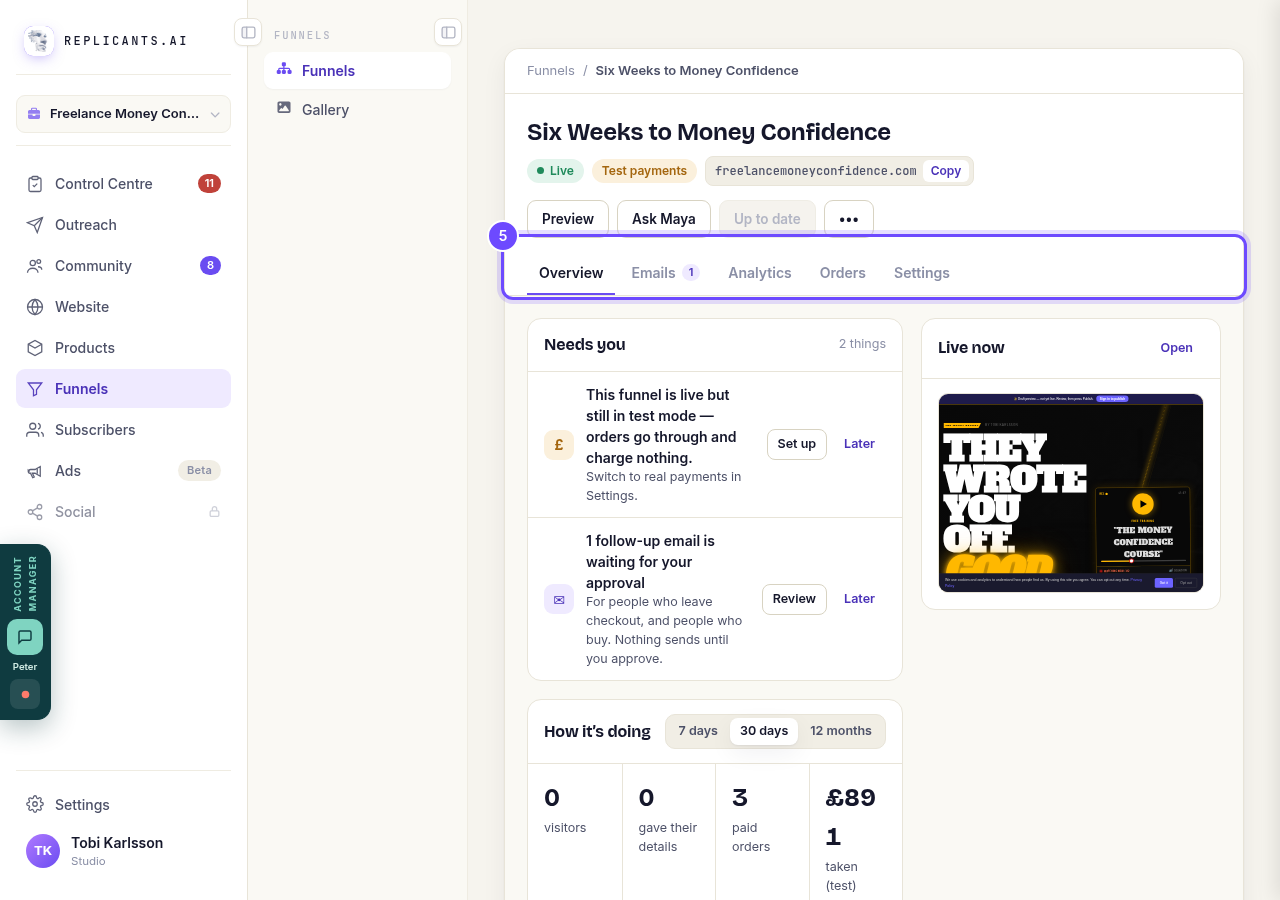The image size is (1280, 900).
Task: Open the Control Centre clipboard icon
Action: [x=35, y=184]
